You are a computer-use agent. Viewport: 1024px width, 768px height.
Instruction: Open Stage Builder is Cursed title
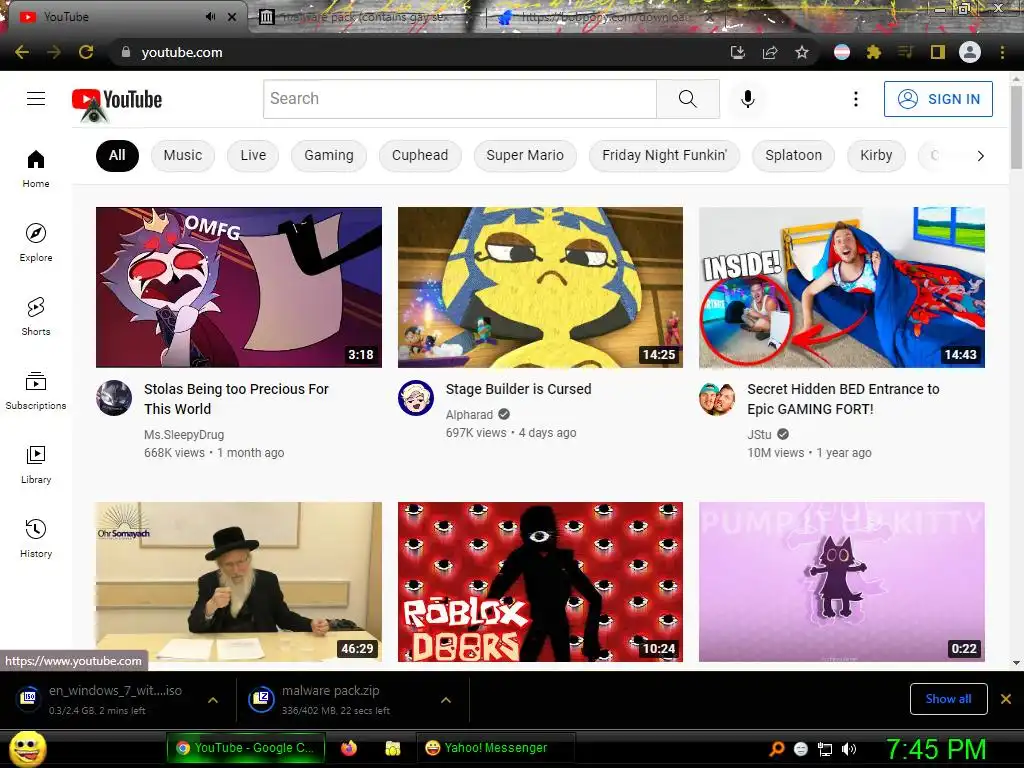point(519,389)
